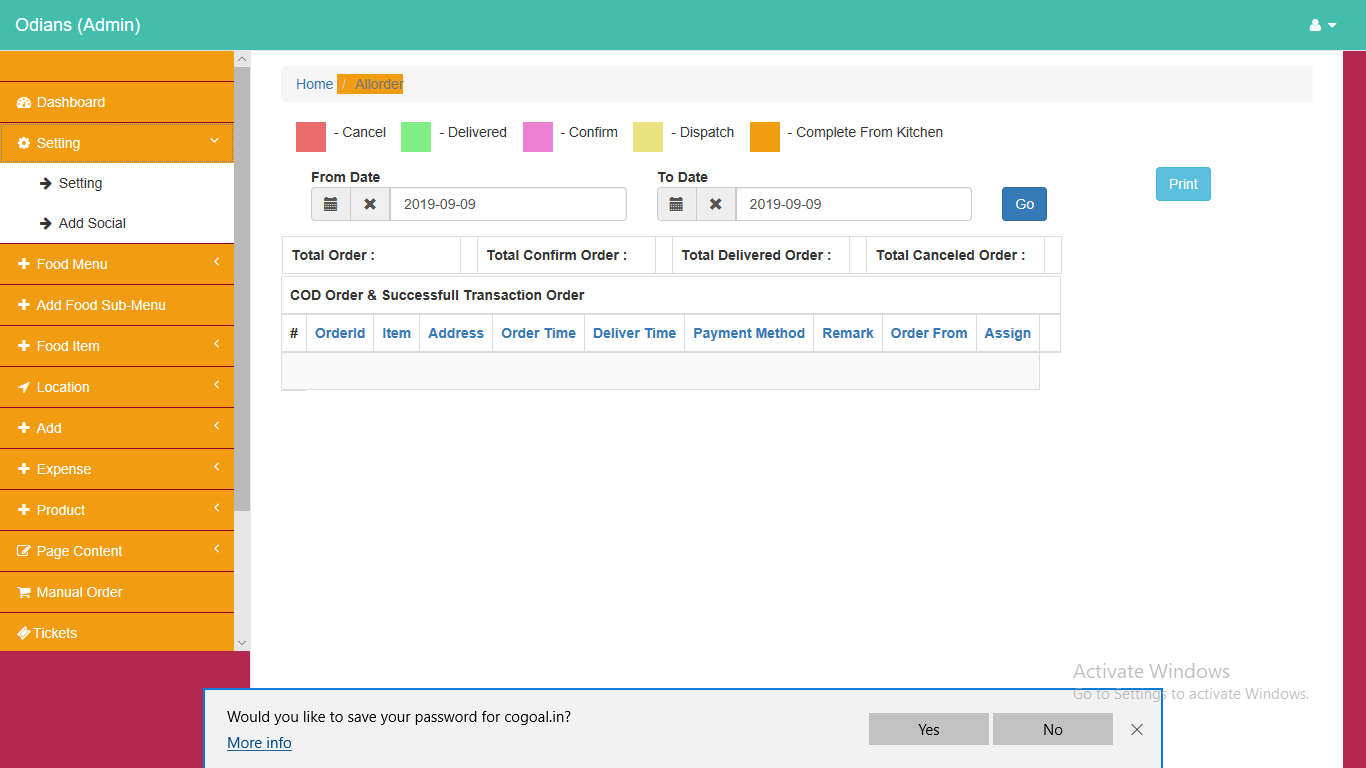Open the user profile icon menu
Screen dimensions: 1366x768
[x=1322, y=25]
